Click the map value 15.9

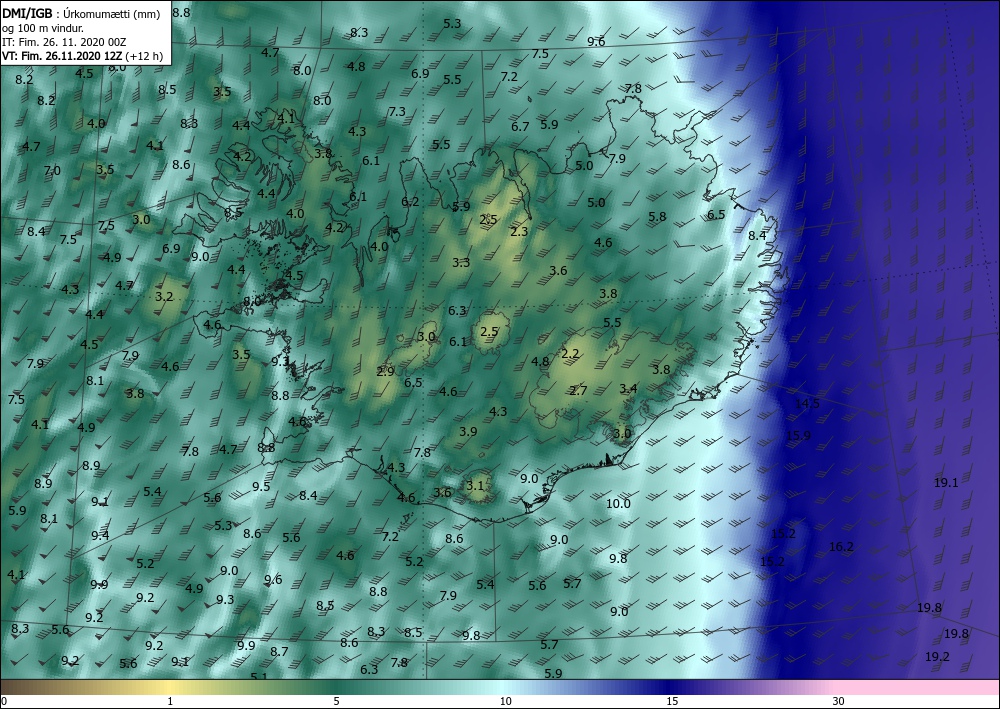click(x=798, y=435)
